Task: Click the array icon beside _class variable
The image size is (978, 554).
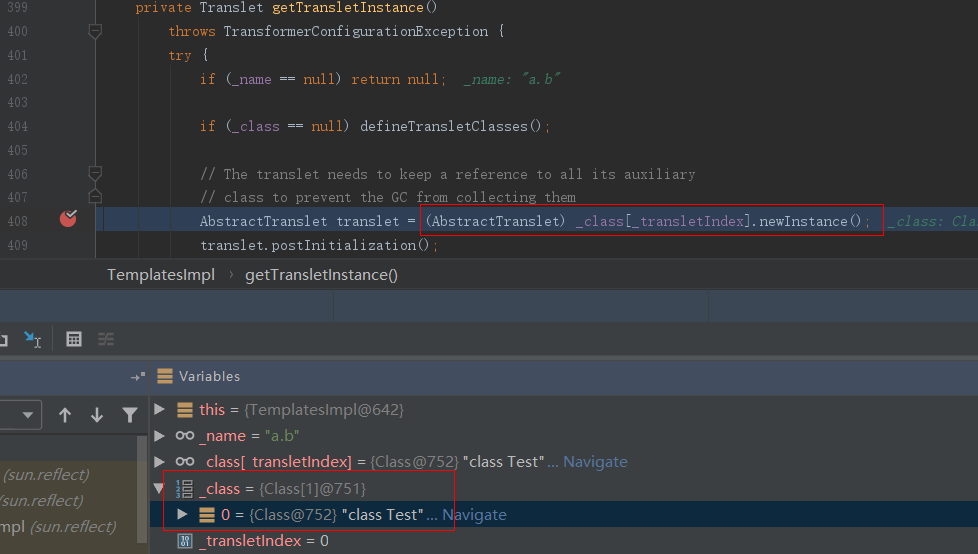Action: 184,488
